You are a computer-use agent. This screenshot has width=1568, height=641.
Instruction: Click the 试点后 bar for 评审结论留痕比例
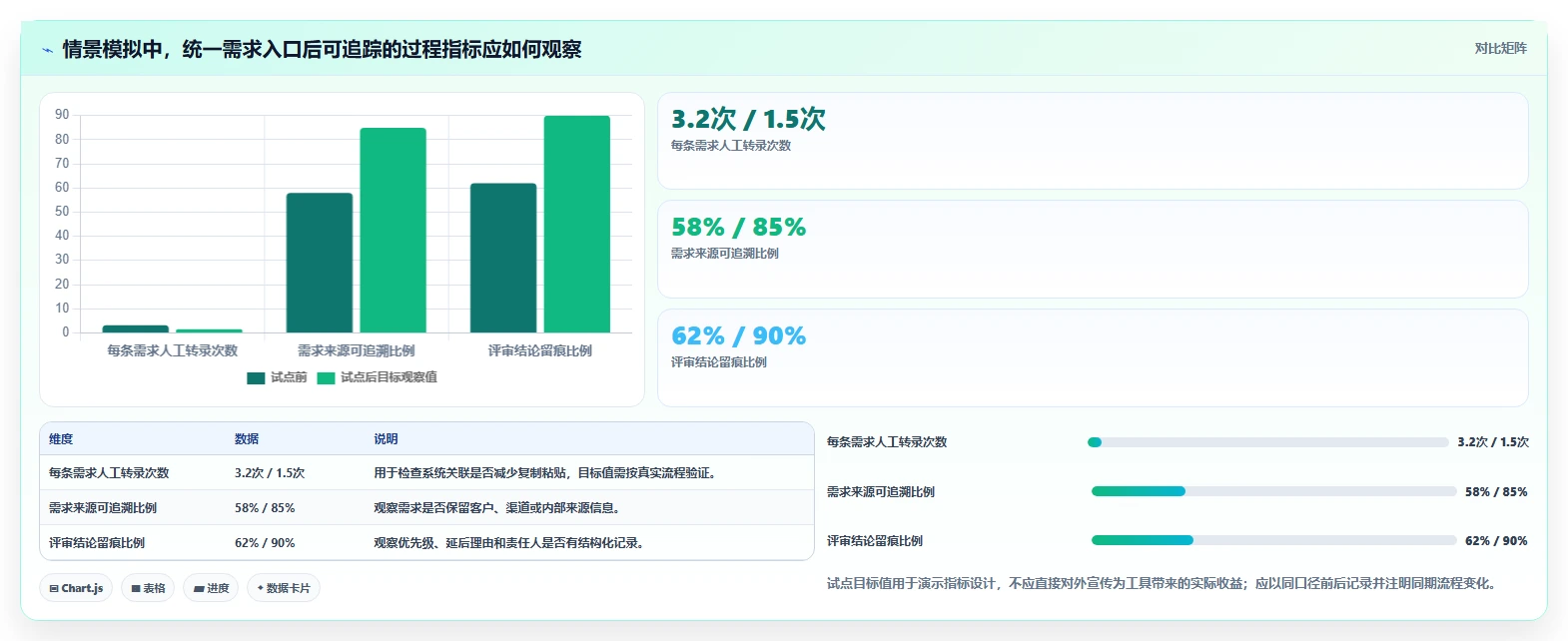coord(577,224)
